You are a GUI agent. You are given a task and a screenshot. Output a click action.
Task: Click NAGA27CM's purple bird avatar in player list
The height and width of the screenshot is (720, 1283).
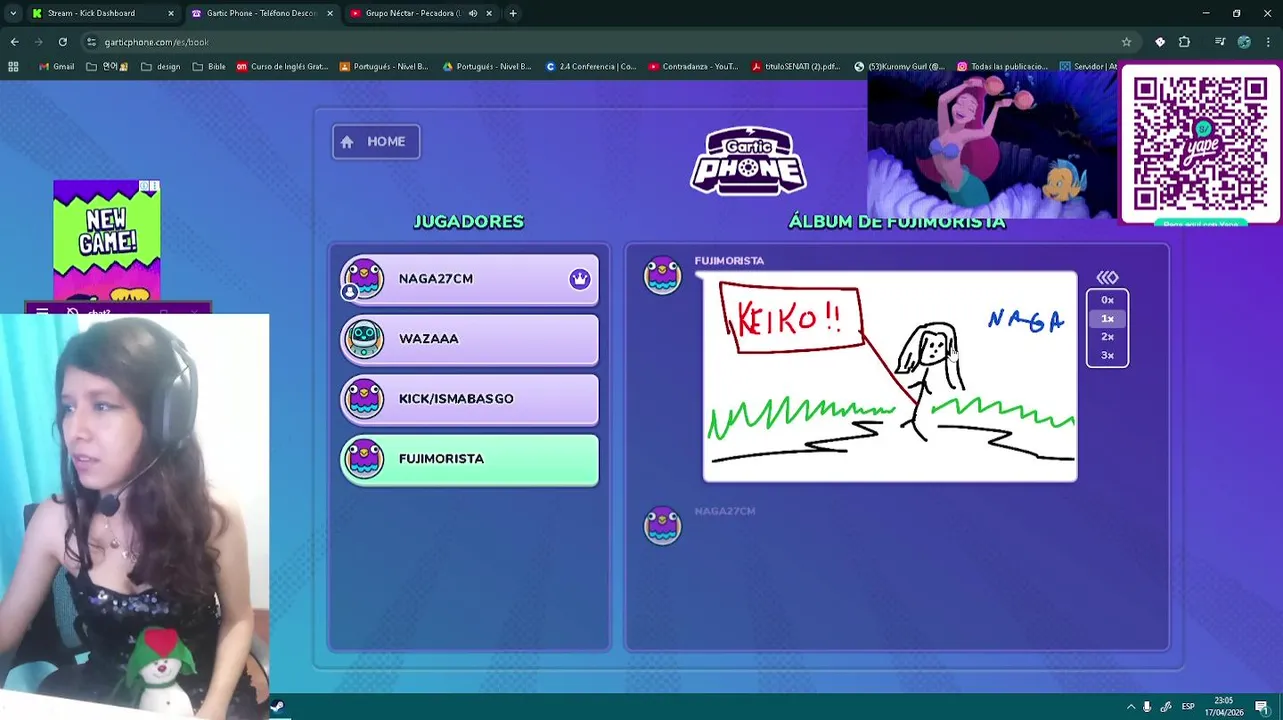[x=364, y=279]
